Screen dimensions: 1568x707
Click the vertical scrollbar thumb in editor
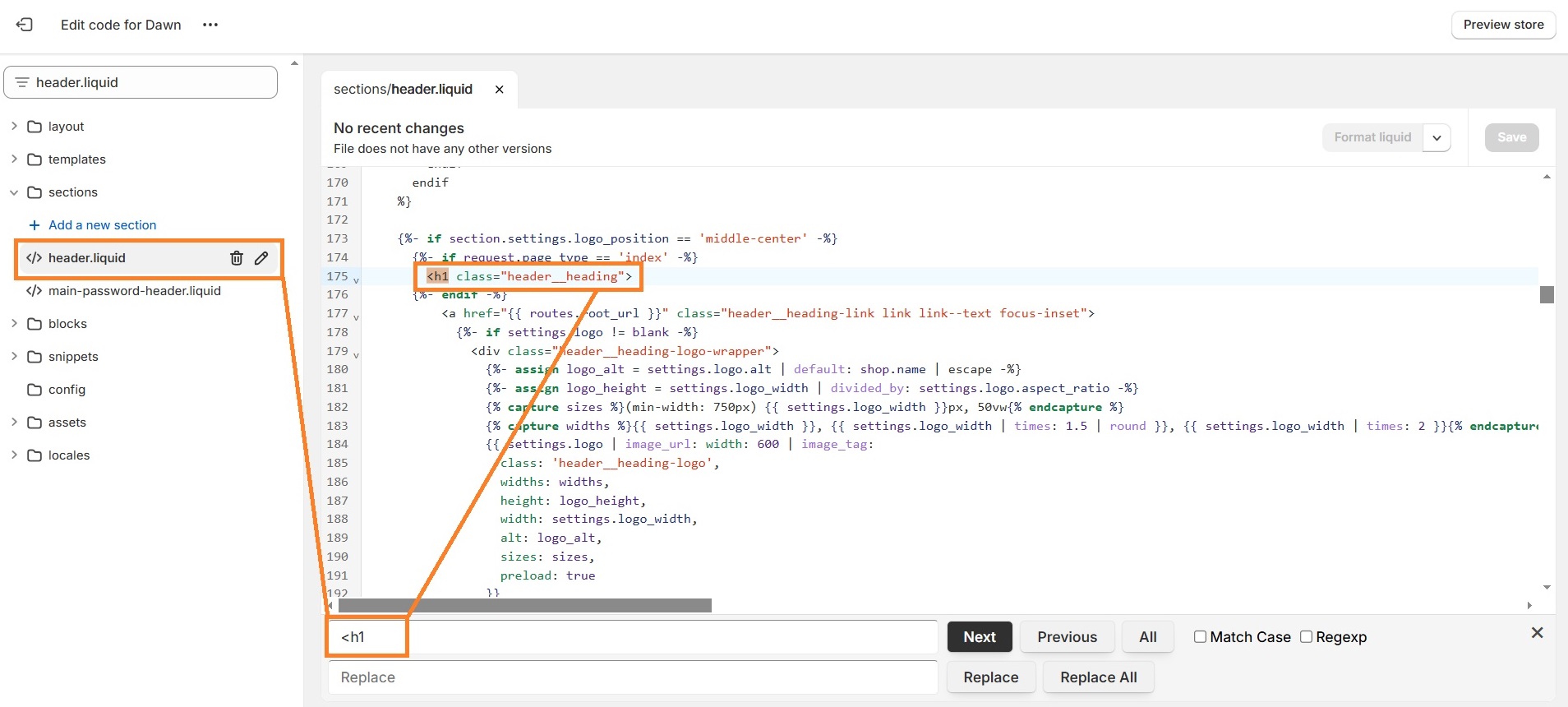(1547, 294)
